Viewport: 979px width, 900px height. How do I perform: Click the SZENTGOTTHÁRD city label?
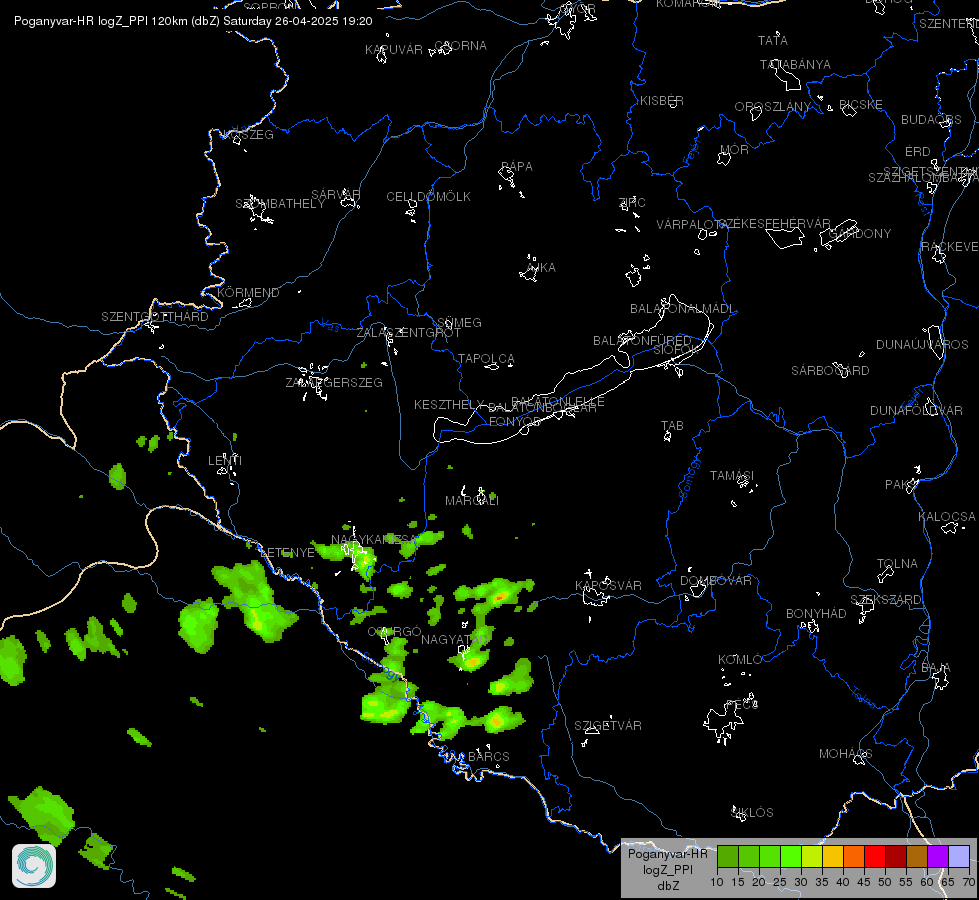point(155,317)
